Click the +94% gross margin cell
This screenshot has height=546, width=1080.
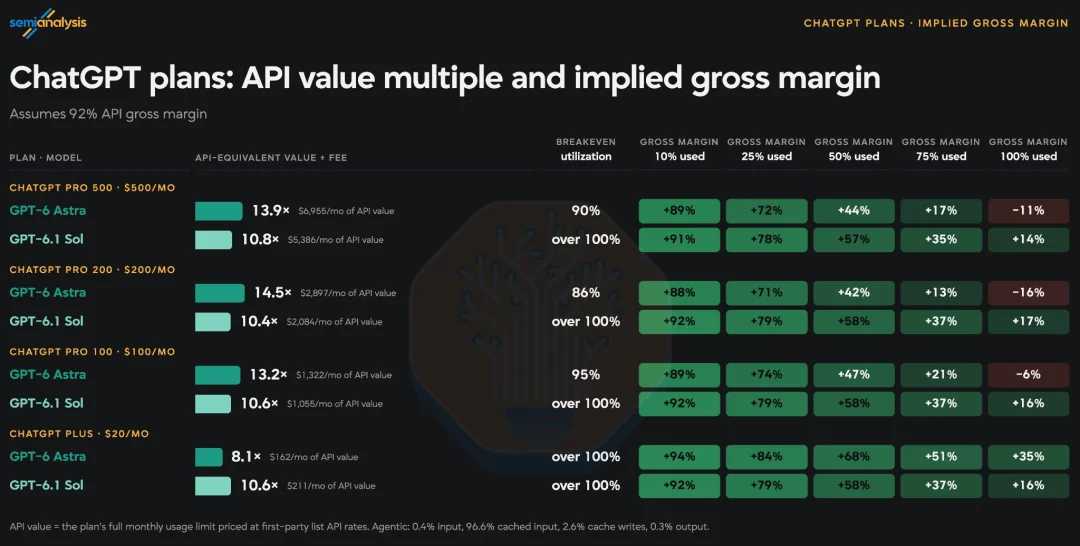pos(679,456)
